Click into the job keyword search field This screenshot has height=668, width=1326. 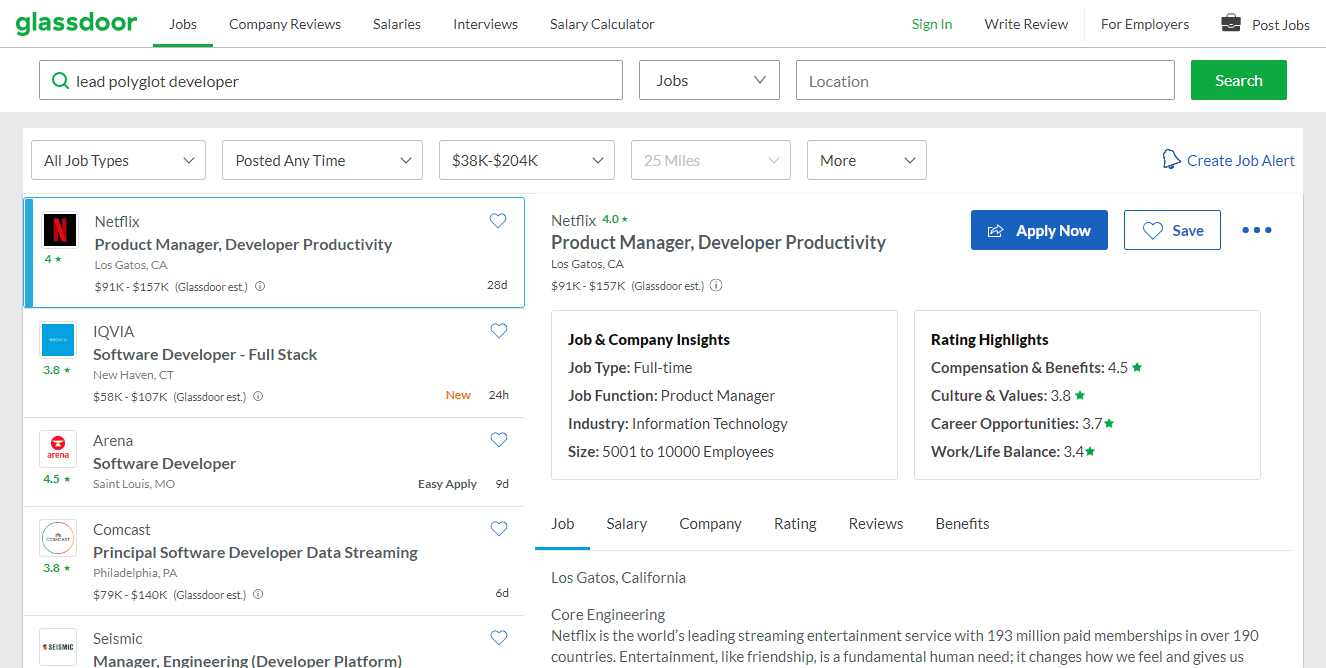click(x=331, y=80)
